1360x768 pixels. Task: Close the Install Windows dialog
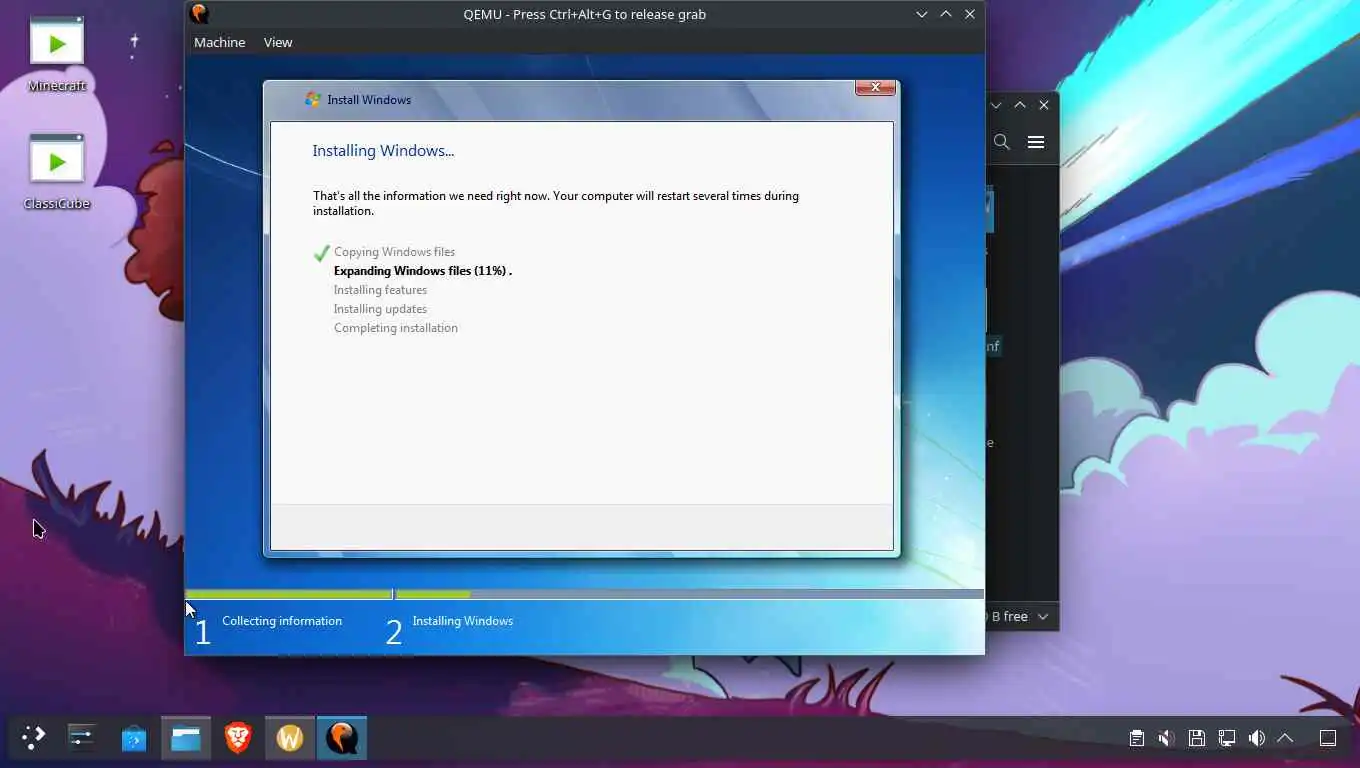[875, 88]
